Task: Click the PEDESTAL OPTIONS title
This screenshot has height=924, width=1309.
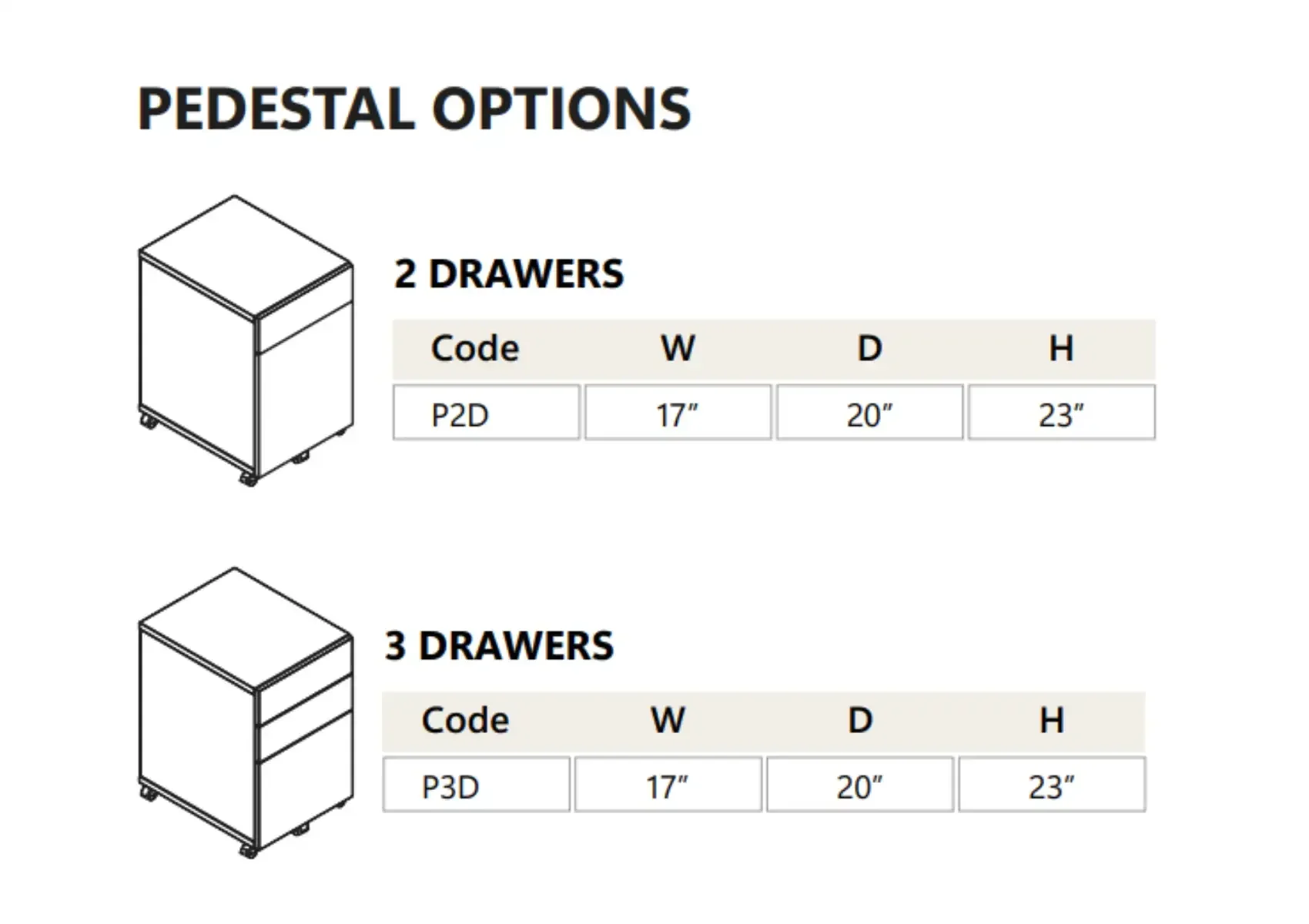Action: point(414,109)
